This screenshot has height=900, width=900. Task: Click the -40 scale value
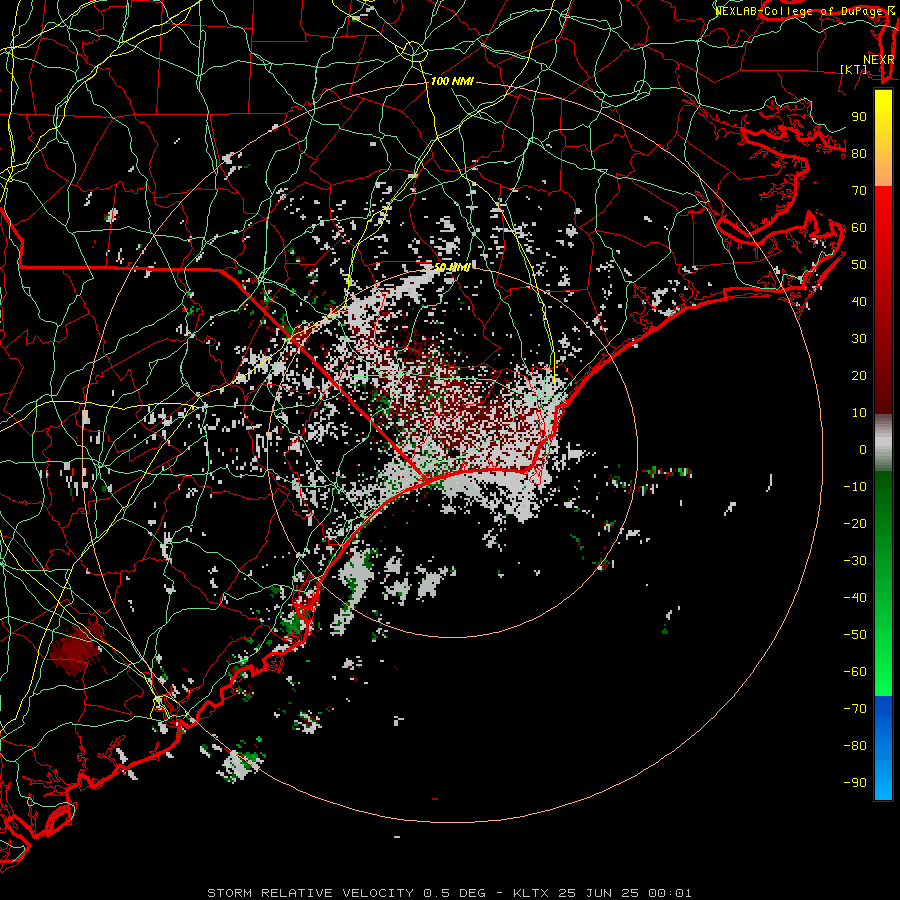point(855,598)
